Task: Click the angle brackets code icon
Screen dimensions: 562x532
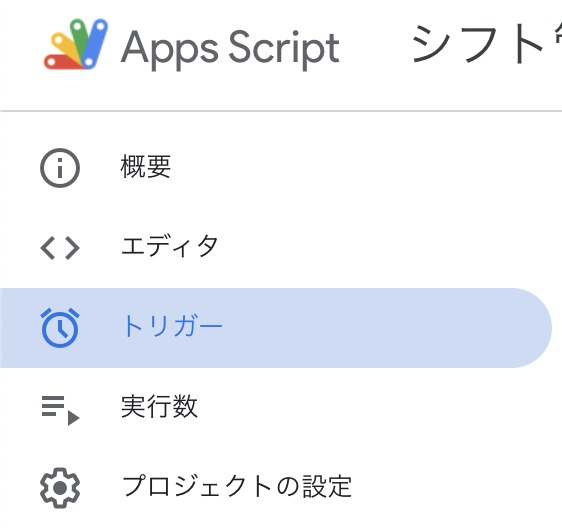Action: coord(60,248)
